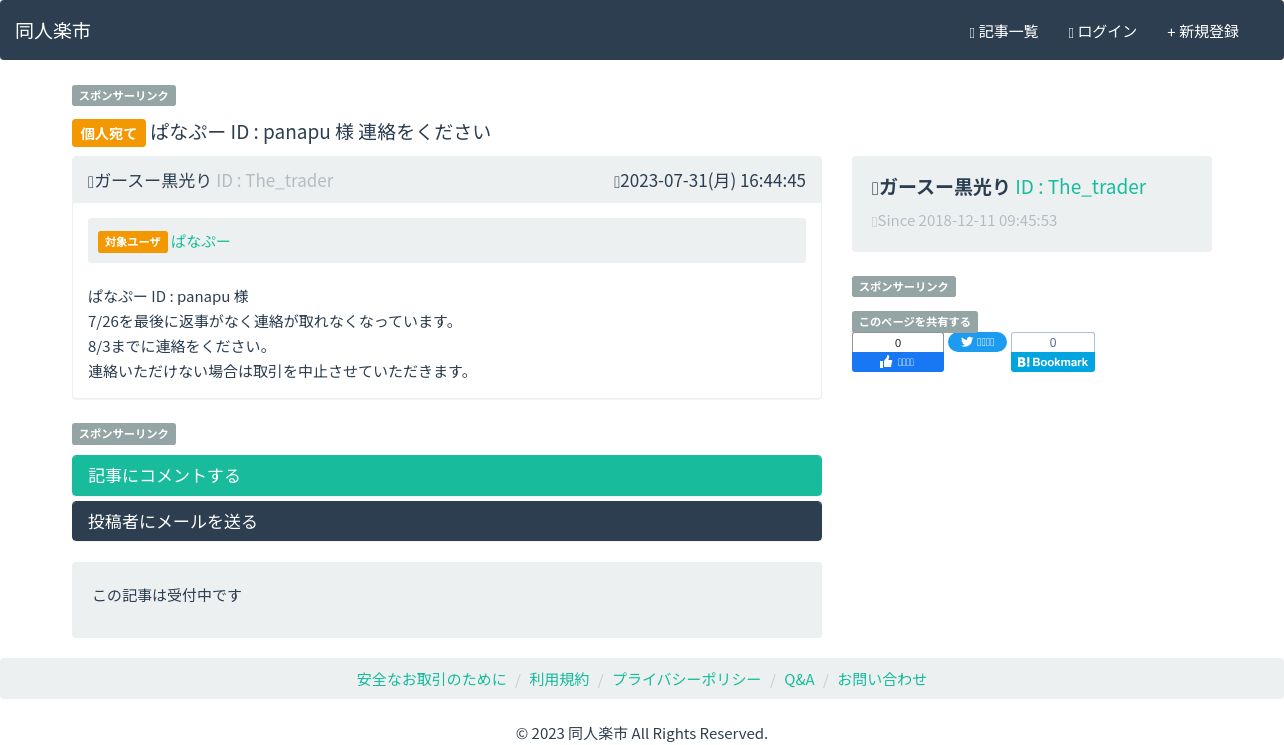Viewport: 1284px width, 745px height.
Task: Click the このページを共有する label
Action: pos(915,322)
